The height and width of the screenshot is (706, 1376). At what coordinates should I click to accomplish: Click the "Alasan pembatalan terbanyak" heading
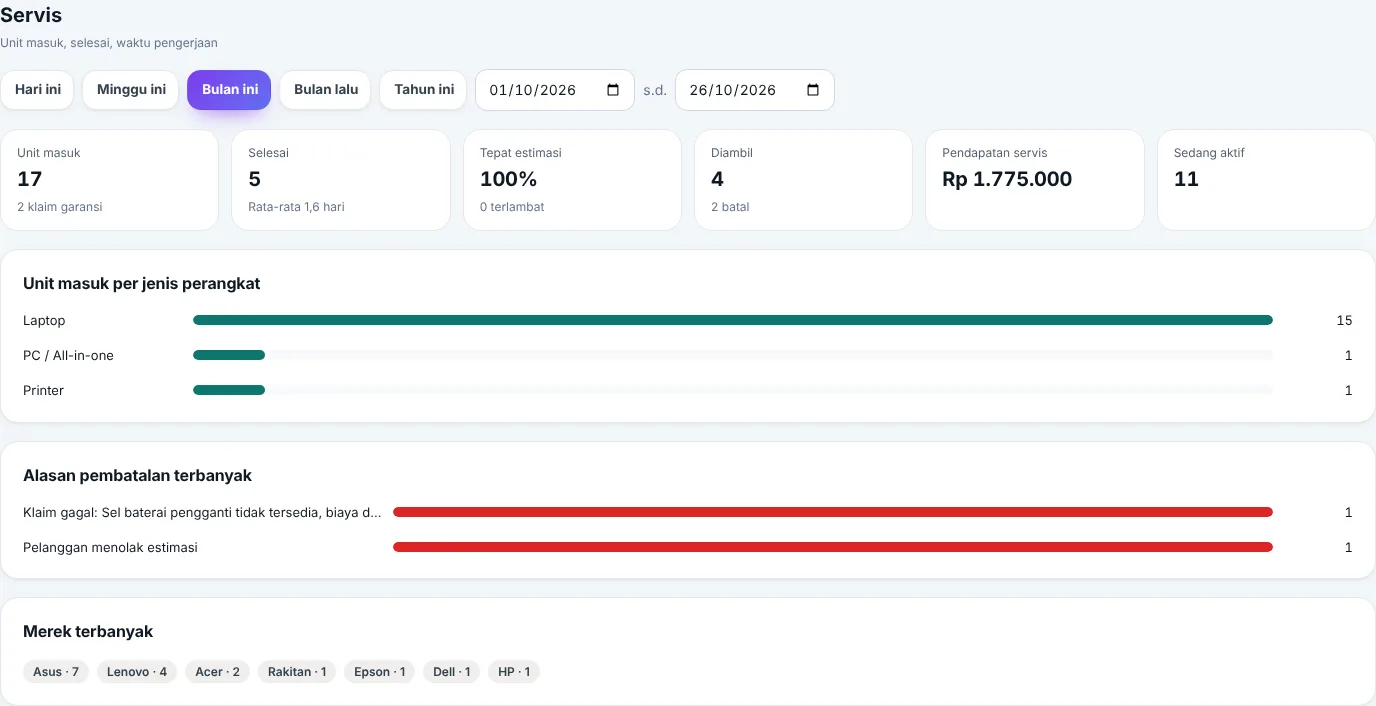[x=137, y=476]
